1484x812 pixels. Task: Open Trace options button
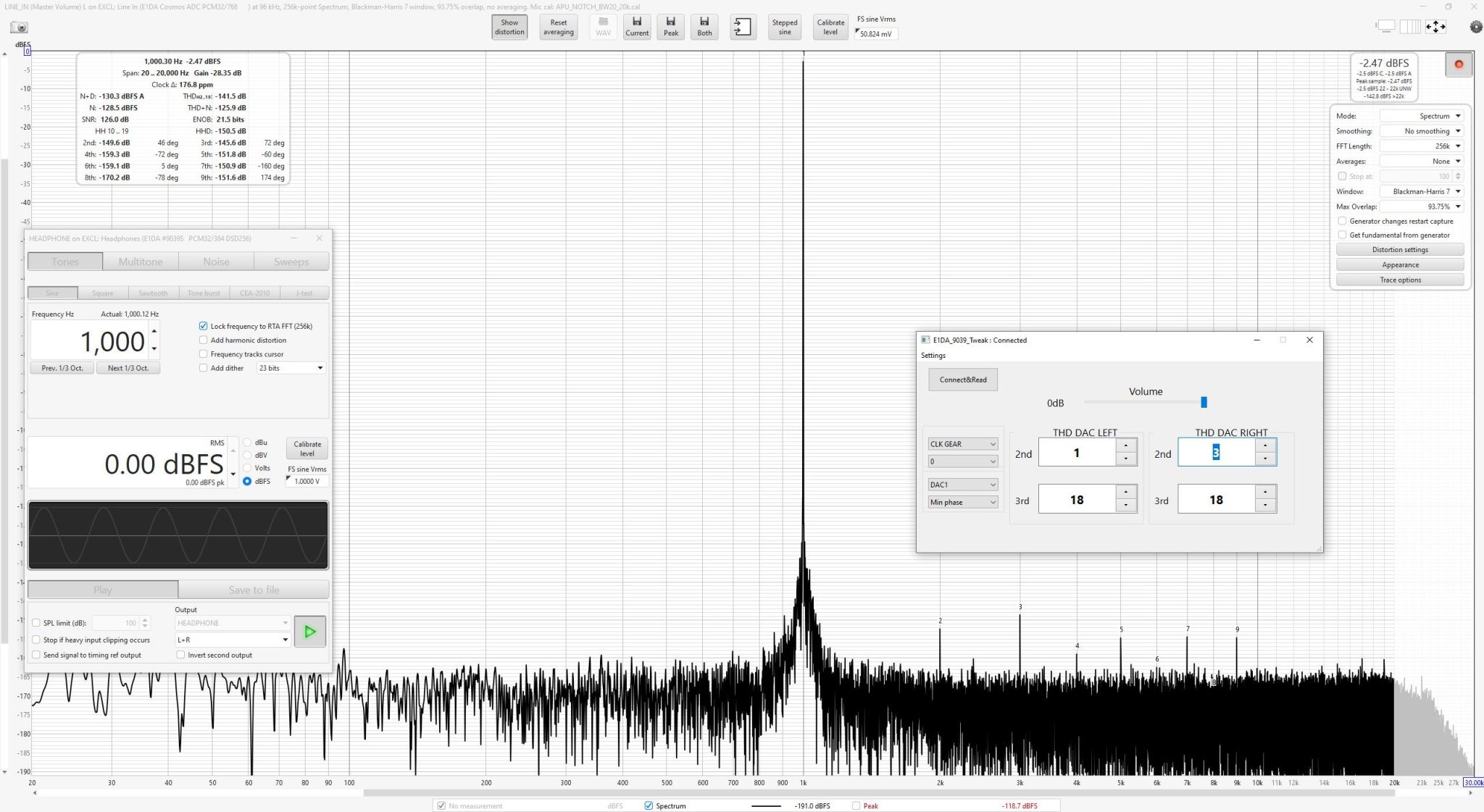(1400, 280)
